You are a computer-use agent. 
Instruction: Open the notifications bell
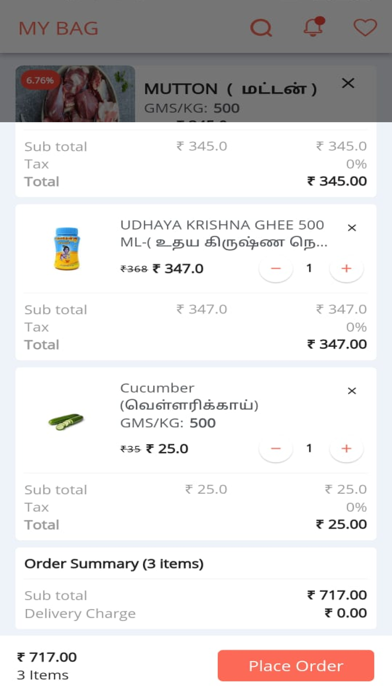[x=314, y=27]
